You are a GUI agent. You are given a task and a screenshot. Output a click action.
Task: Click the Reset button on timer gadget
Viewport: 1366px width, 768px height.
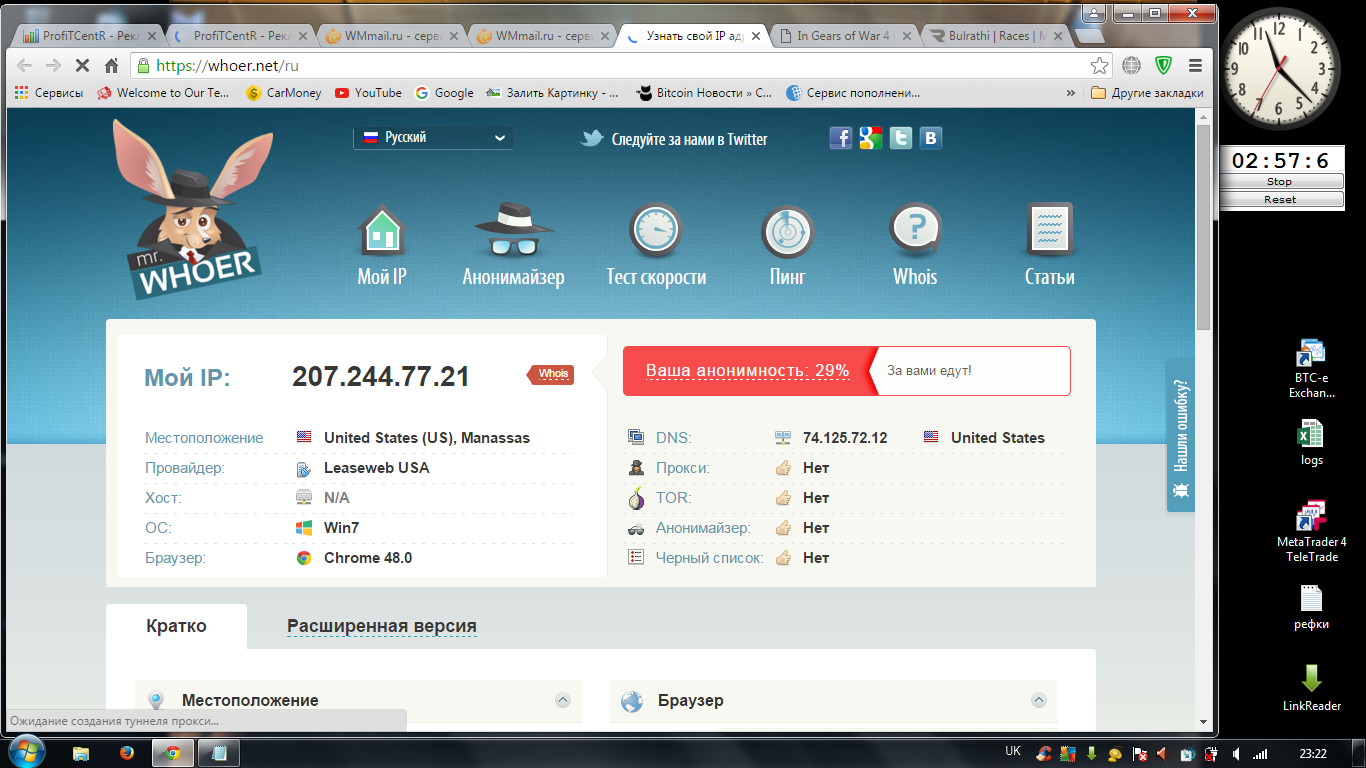click(x=1280, y=199)
